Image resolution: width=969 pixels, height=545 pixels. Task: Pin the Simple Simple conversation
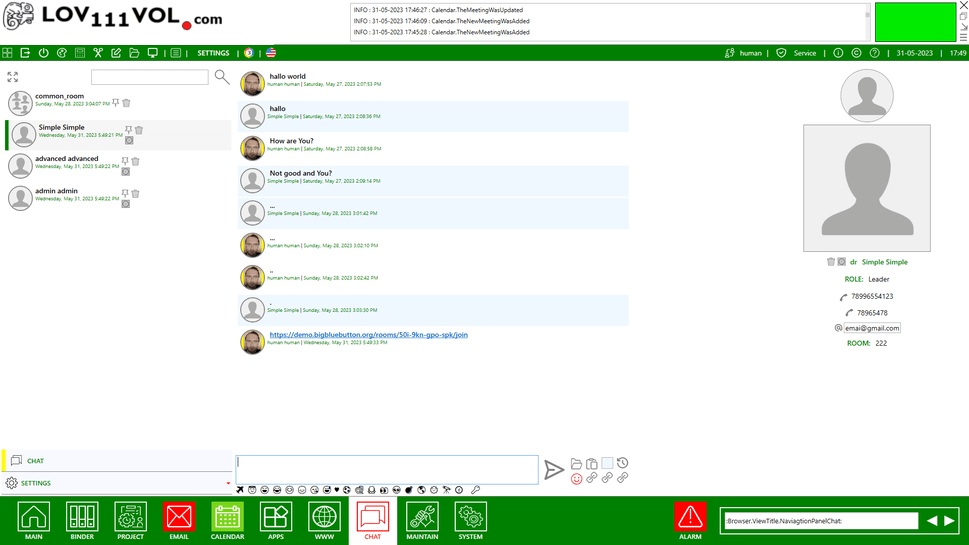point(129,130)
